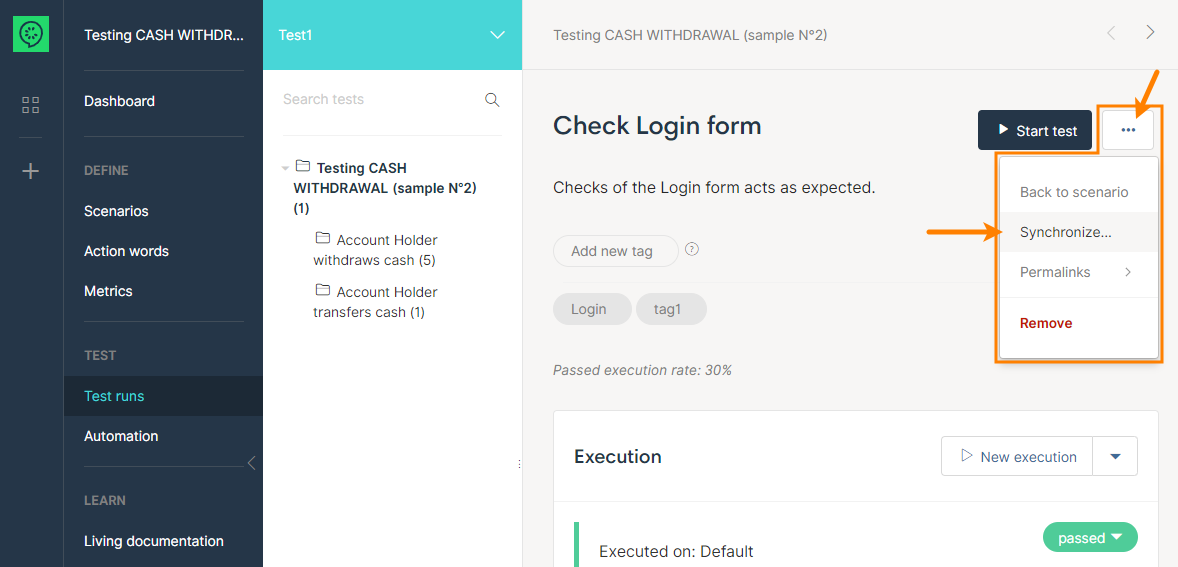Go to previous test with left arrow

(1111, 33)
